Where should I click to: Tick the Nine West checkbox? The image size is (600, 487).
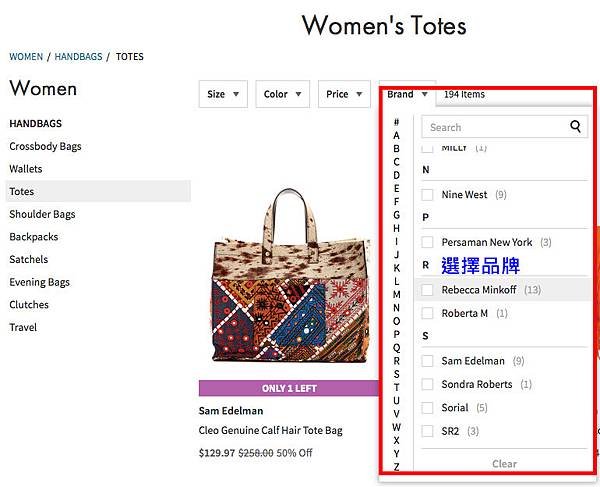[x=427, y=194]
